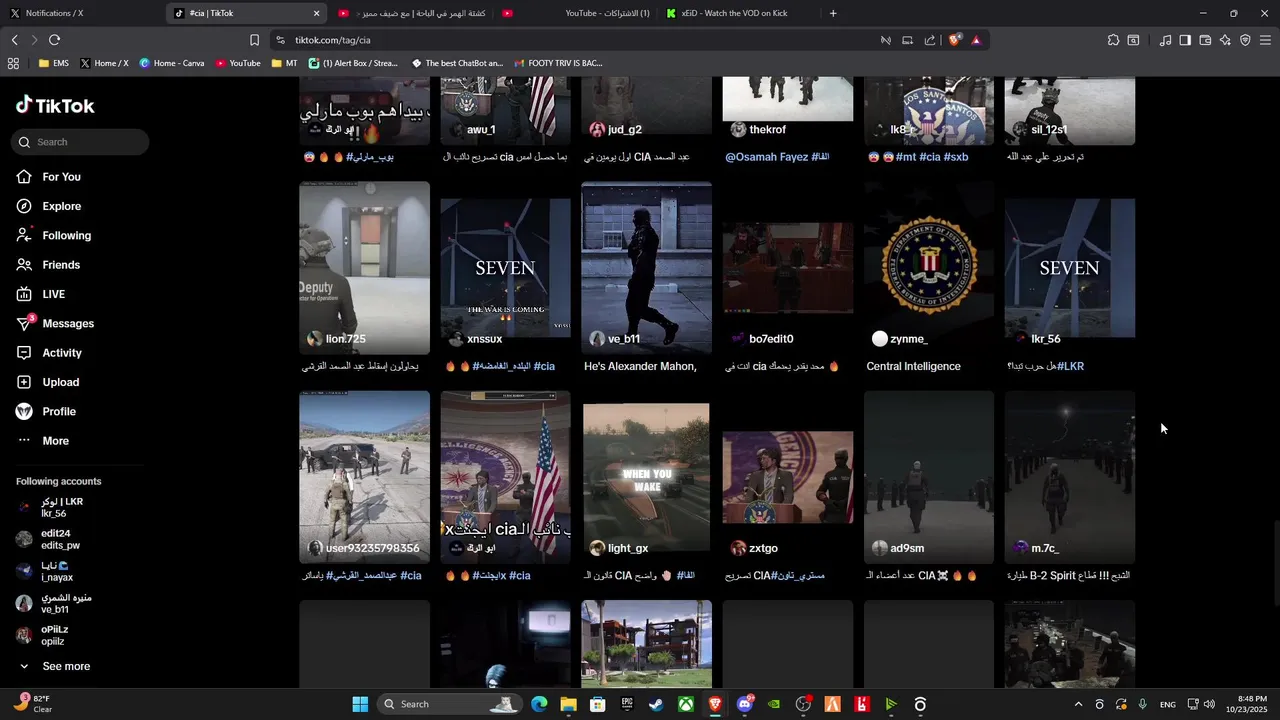Open the For You feed
The height and width of the screenshot is (720, 1280).
(x=48, y=177)
